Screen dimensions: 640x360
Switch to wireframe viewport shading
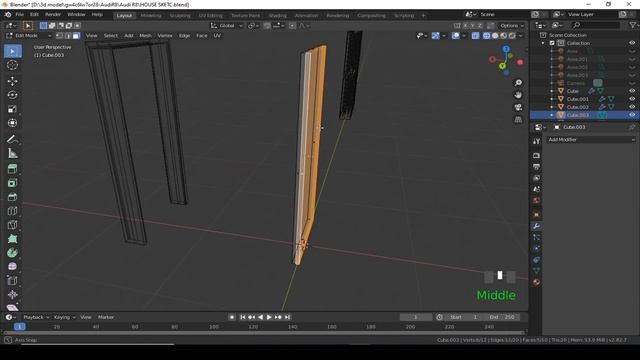tap(487, 36)
